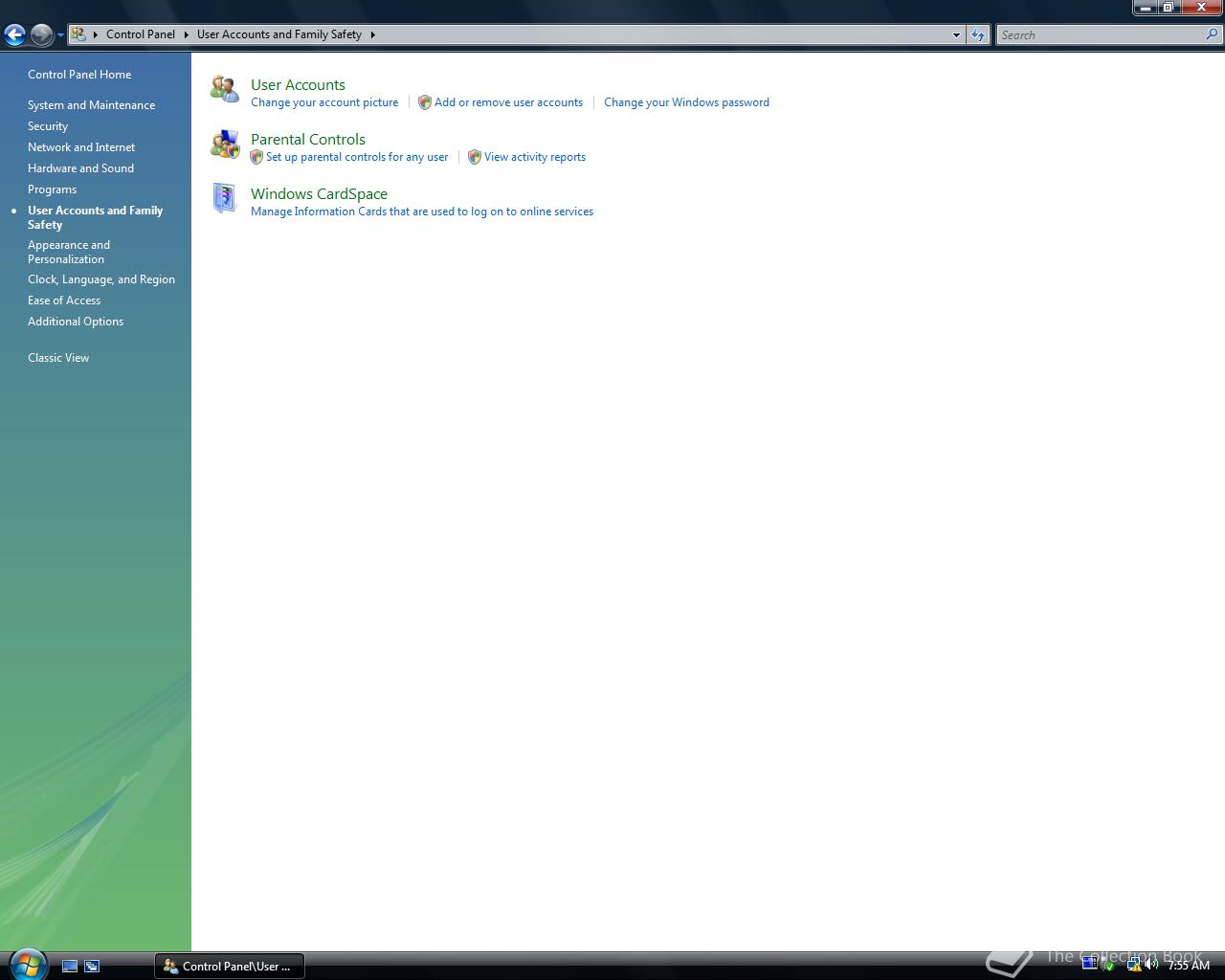
Task: Click shield icon beside Set up parental controls
Action: point(256,157)
